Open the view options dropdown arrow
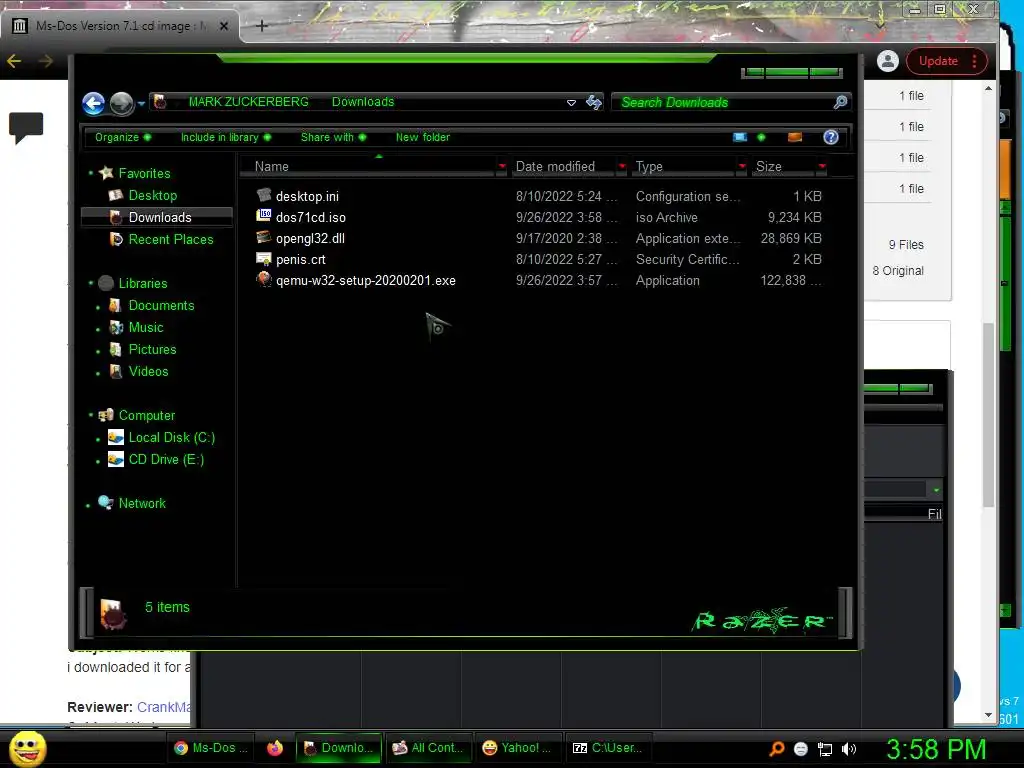The width and height of the screenshot is (1024, 768). pyautogui.click(x=761, y=137)
